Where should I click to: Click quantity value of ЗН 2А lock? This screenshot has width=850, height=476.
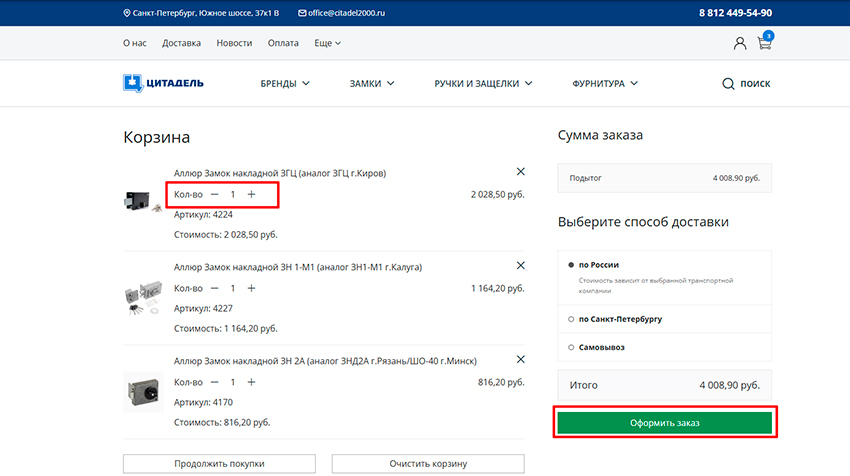(233, 382)
